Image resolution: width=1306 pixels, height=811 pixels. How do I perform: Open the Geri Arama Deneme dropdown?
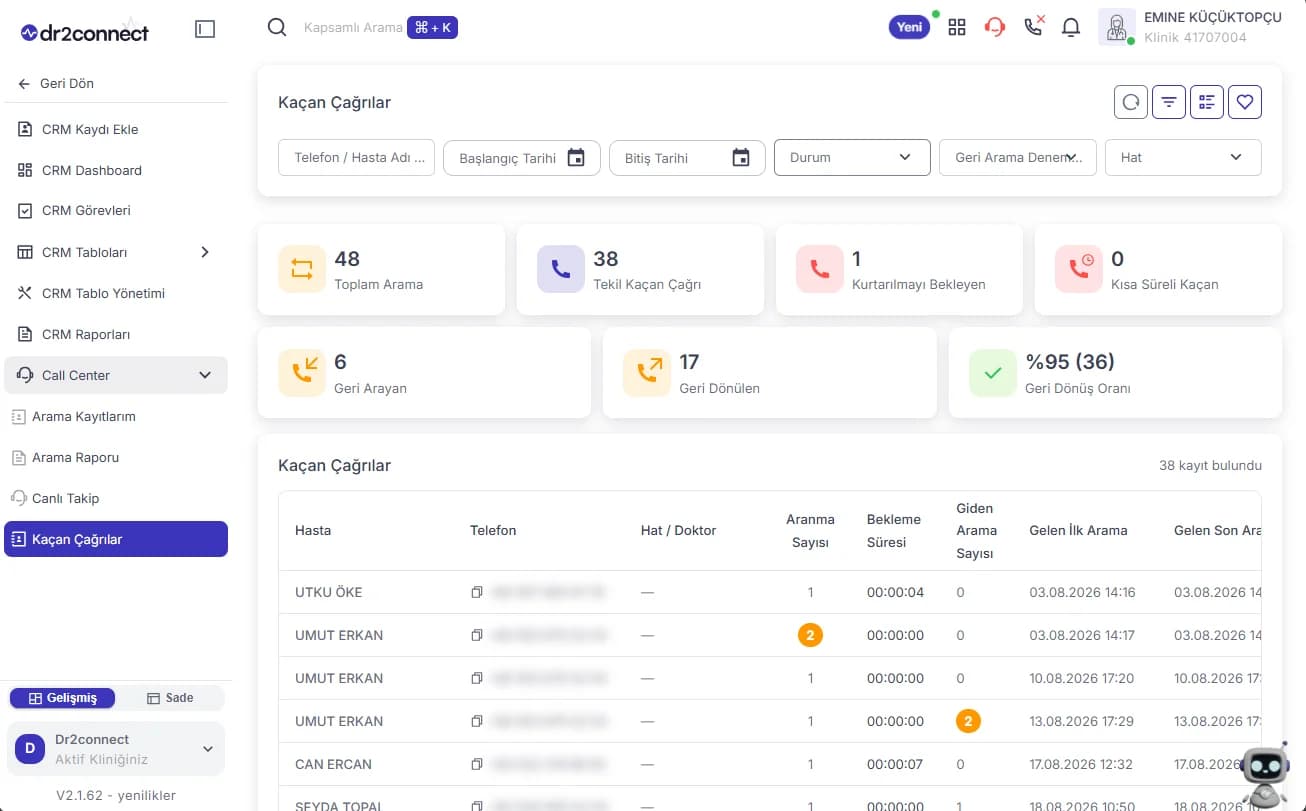(1018, 157)
